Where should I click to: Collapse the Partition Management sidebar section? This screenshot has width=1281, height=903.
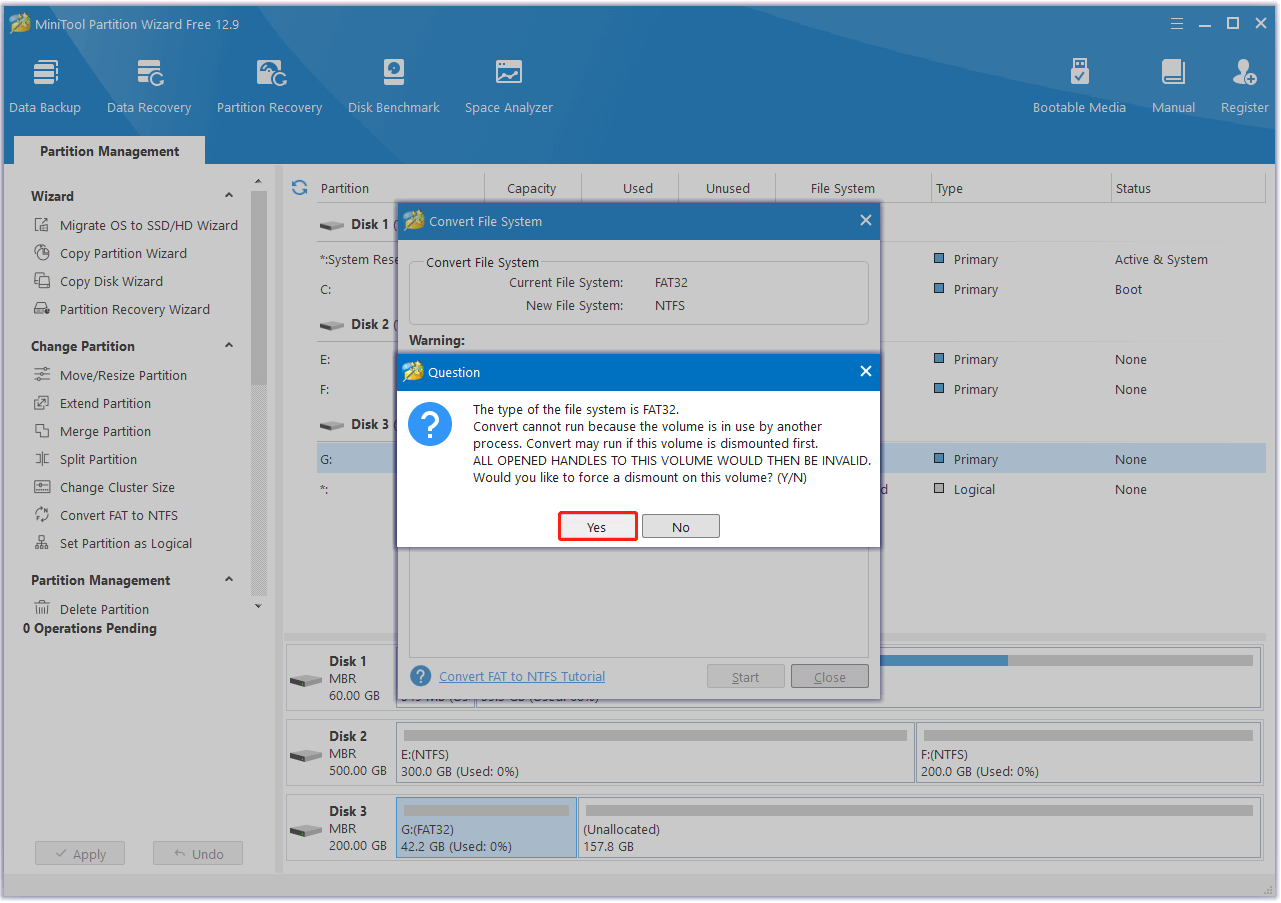[x=229, y=580]
